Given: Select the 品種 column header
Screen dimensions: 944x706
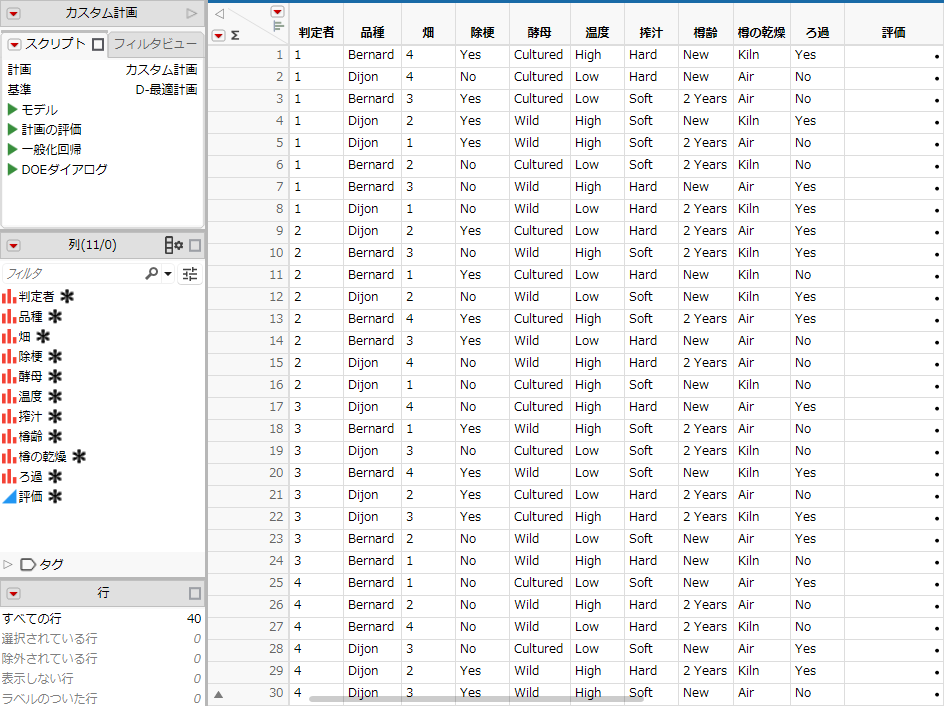Looking at the screenshot, I should [373, 33].
